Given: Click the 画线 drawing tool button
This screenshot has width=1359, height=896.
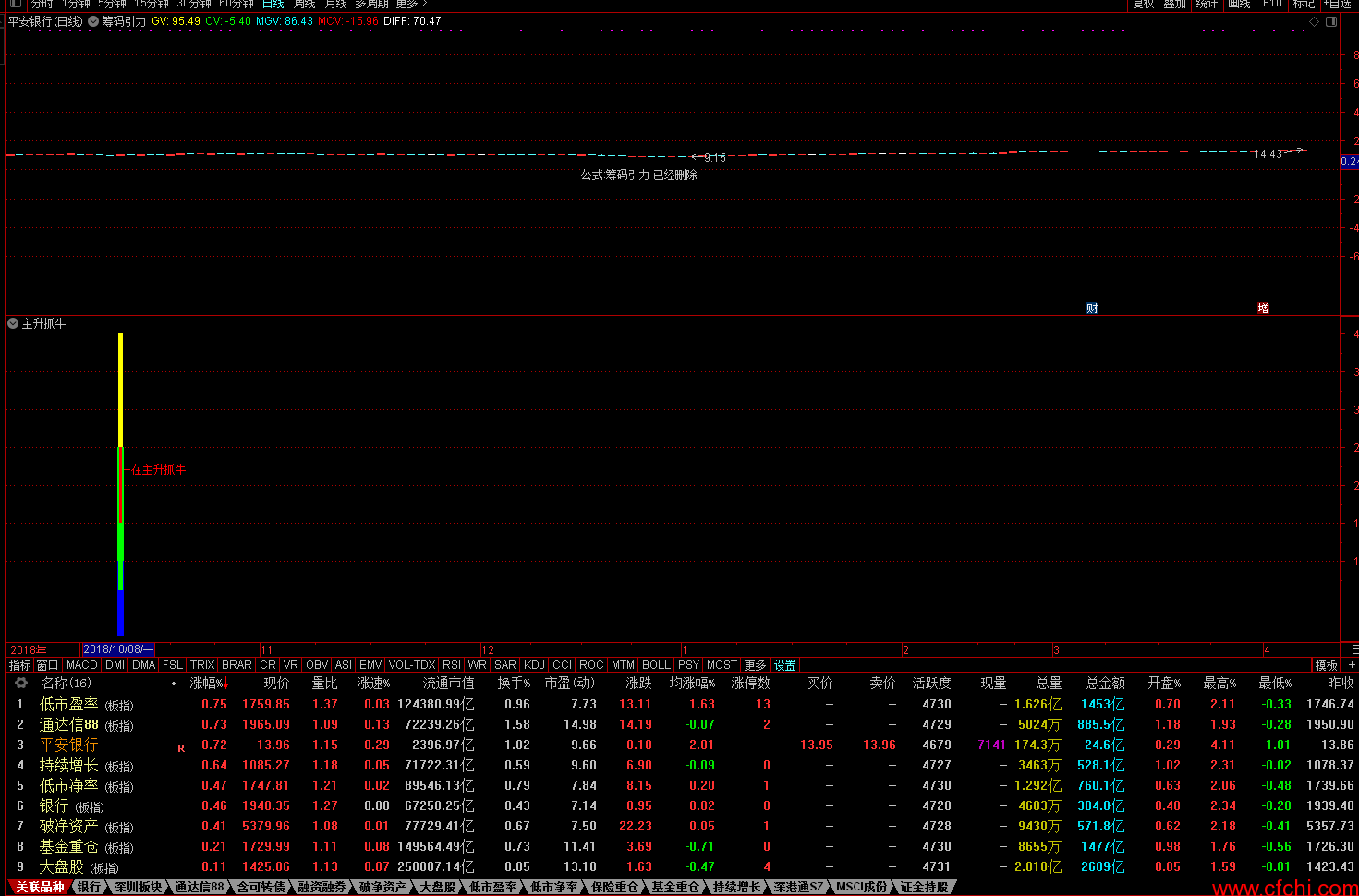Looking at the screenshot, I should coord(1239,5).
